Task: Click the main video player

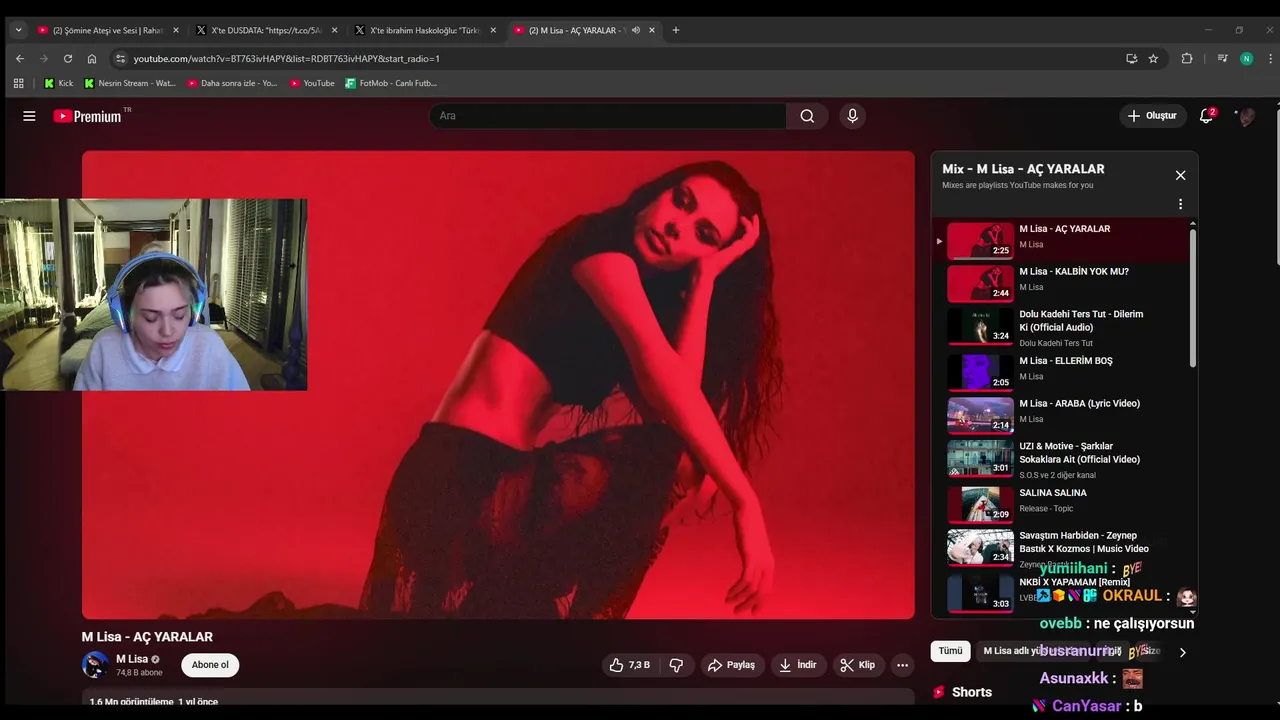Action: click(x=498, y=385)
